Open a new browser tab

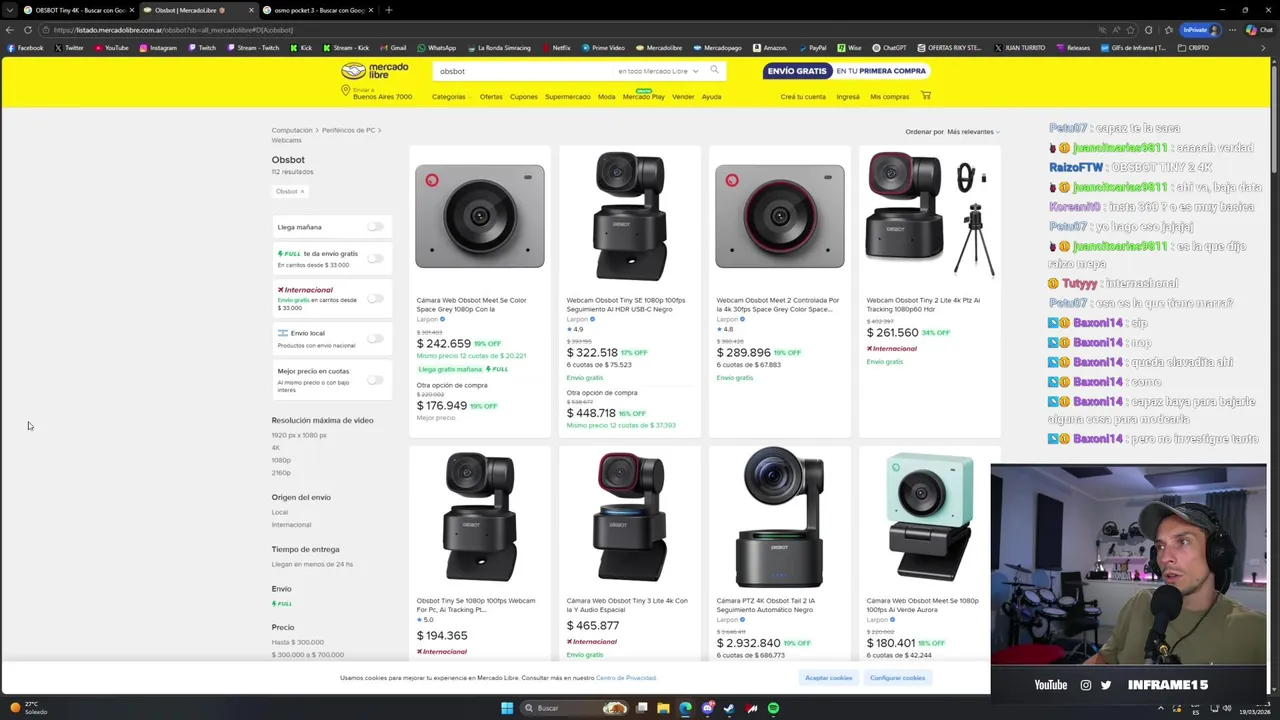[x=388, y=10]
